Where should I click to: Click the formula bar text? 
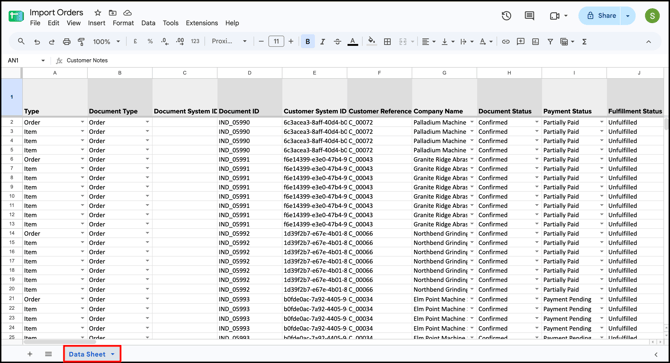(x=87, y=61)
